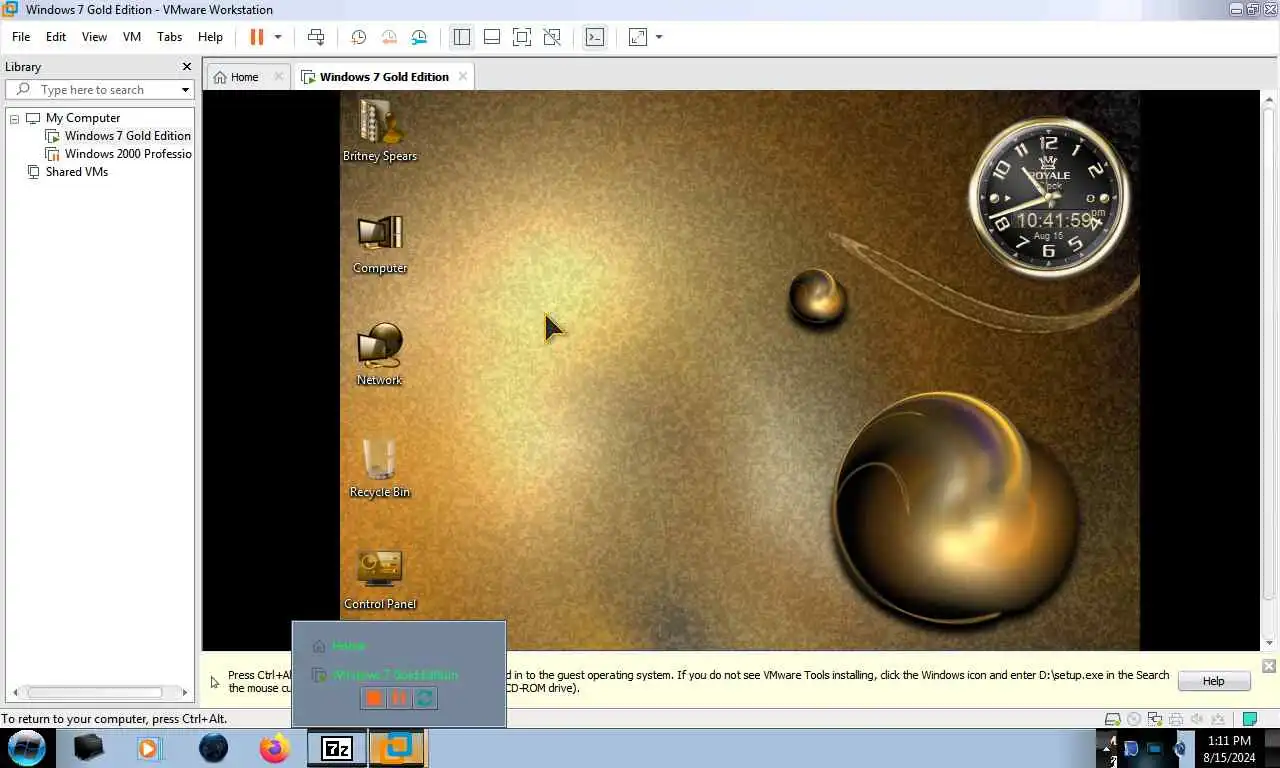Image resolution: width=1280 pixels, height=768 pixels.
Task: Click the refresh button in taskbar preview
Action: coord(424,698)
